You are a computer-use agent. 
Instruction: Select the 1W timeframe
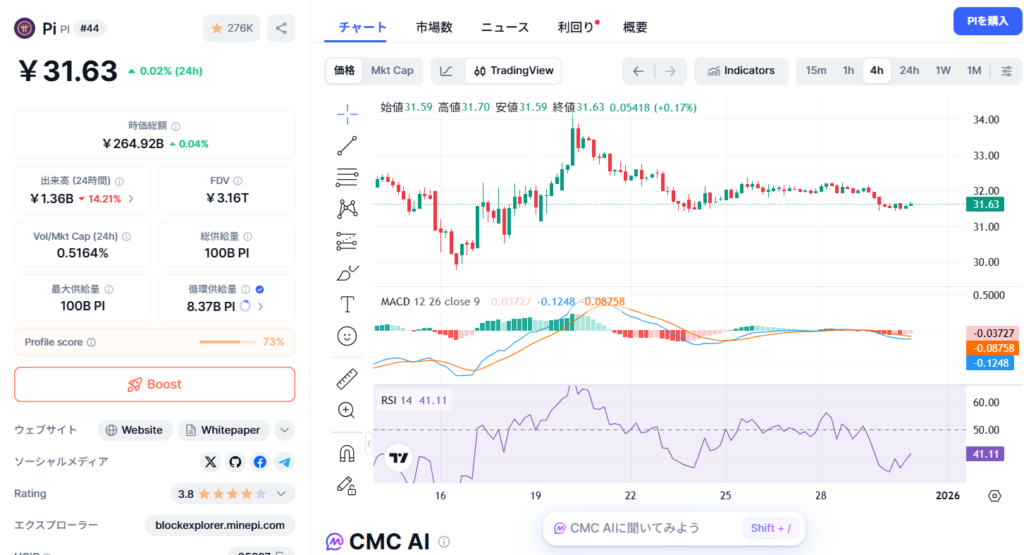943,71
